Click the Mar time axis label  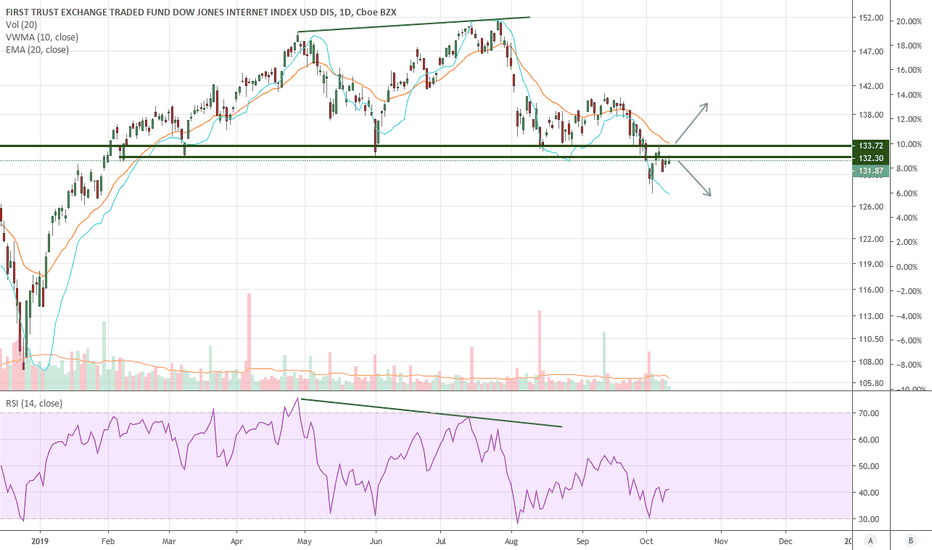click(169, 541)
